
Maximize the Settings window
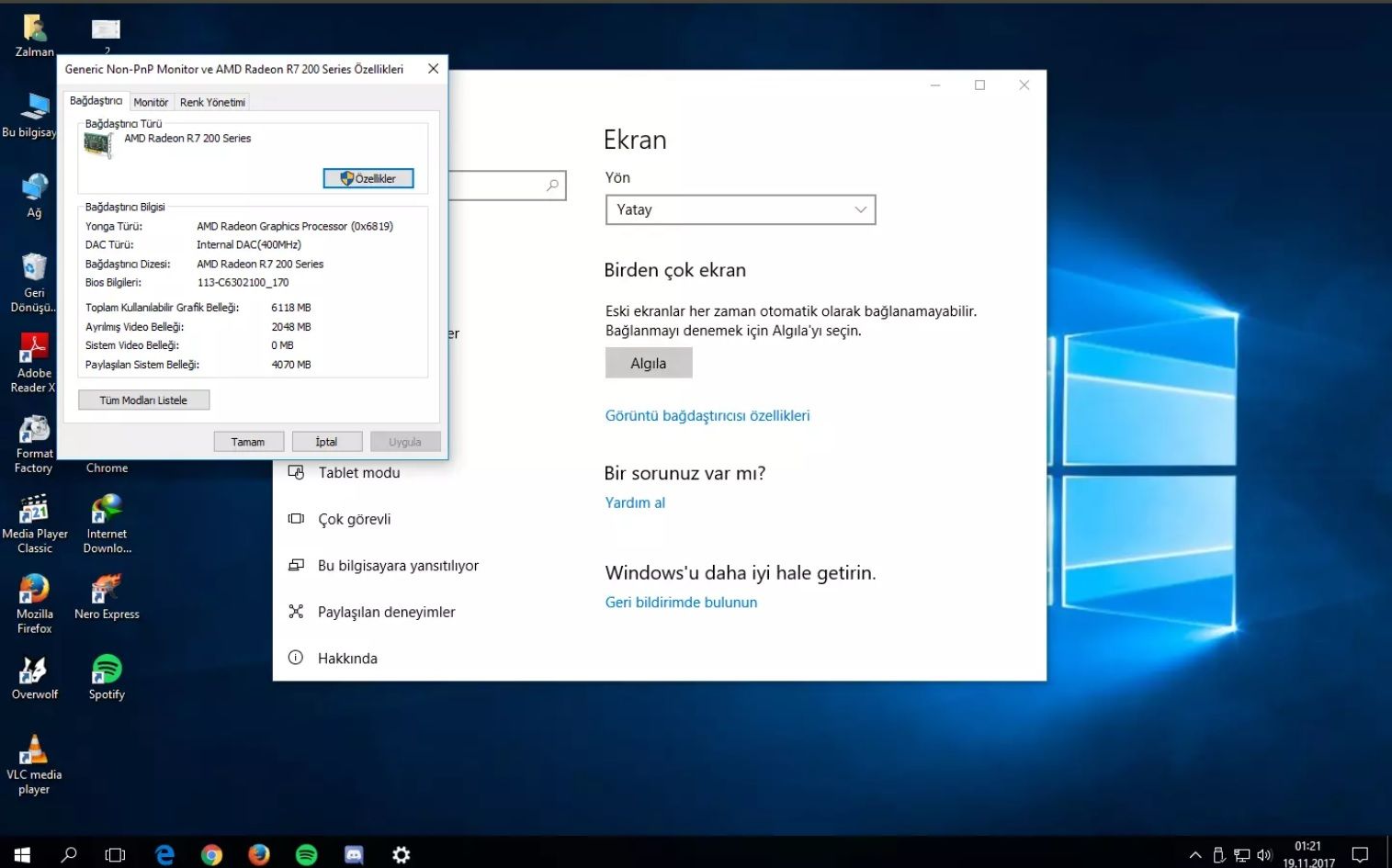pyautogui.click(x=979, y=85)
